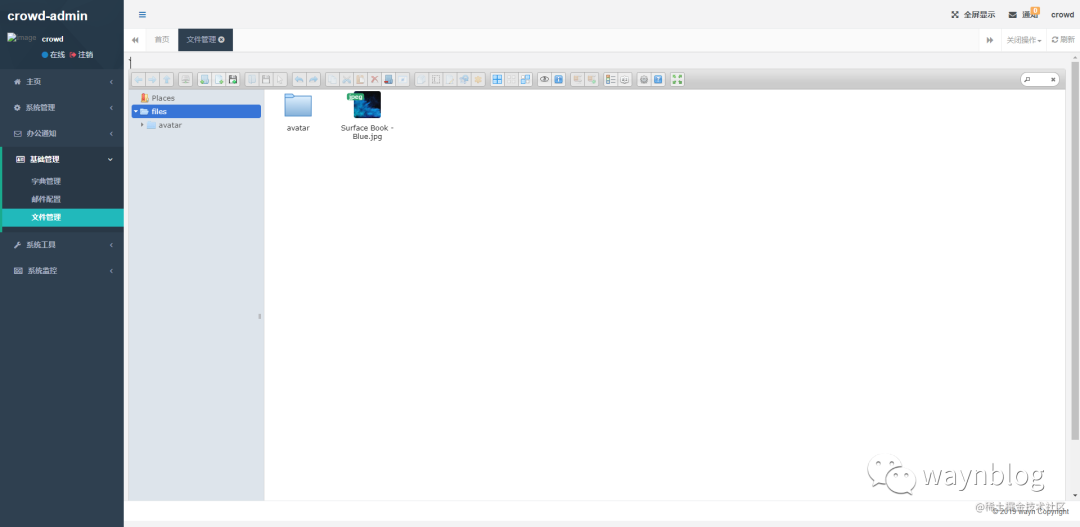Click the elFinder forward arrow icon
Image resolution: width=1080 pixels, height=527 pixels.
click(x=152, y=79)
